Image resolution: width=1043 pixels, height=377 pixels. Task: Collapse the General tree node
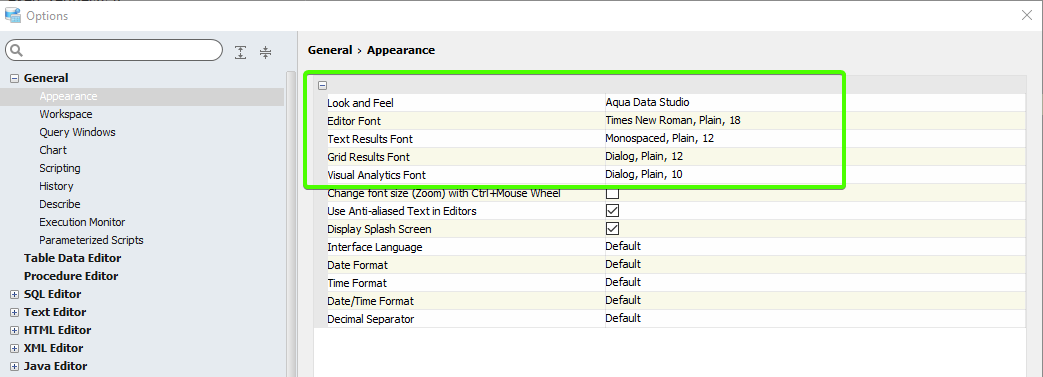coord(15,78)
